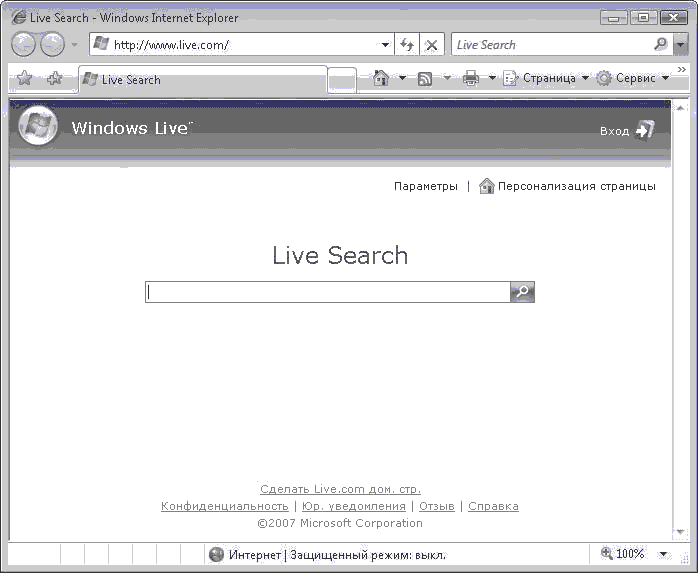Image resolution: width=698 pixels, height=573 pixels.
Task: Expand the address bar history dropdown
Action: (x=386, y=45)
